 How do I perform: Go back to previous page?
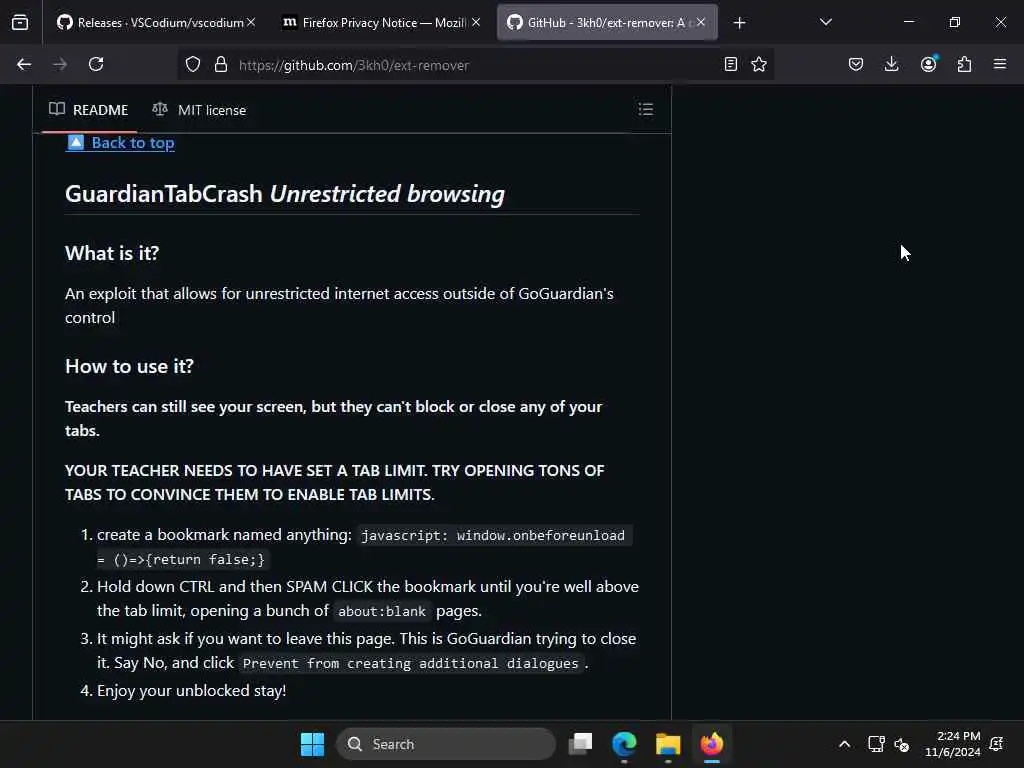pyautogui.click(x=24, y=64)
